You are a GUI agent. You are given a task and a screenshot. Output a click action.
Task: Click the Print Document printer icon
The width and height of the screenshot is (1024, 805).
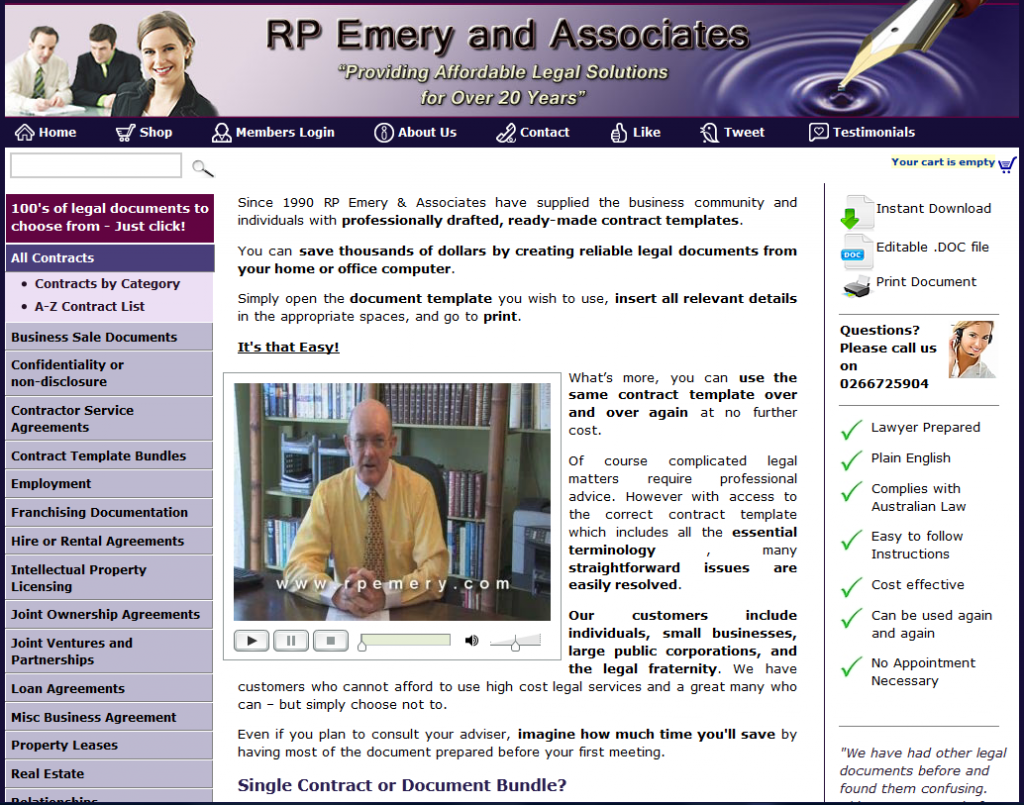[856, 286]
